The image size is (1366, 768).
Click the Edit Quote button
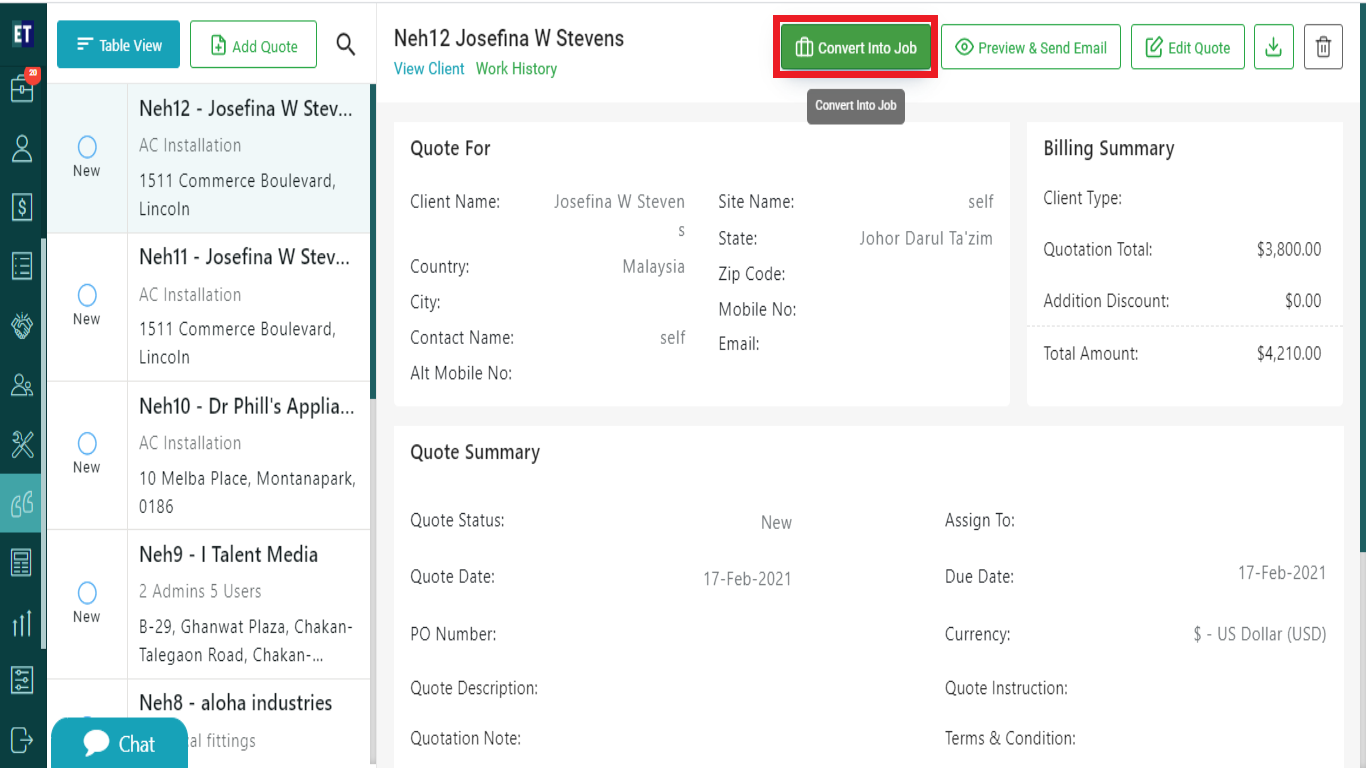point(1188,47)
